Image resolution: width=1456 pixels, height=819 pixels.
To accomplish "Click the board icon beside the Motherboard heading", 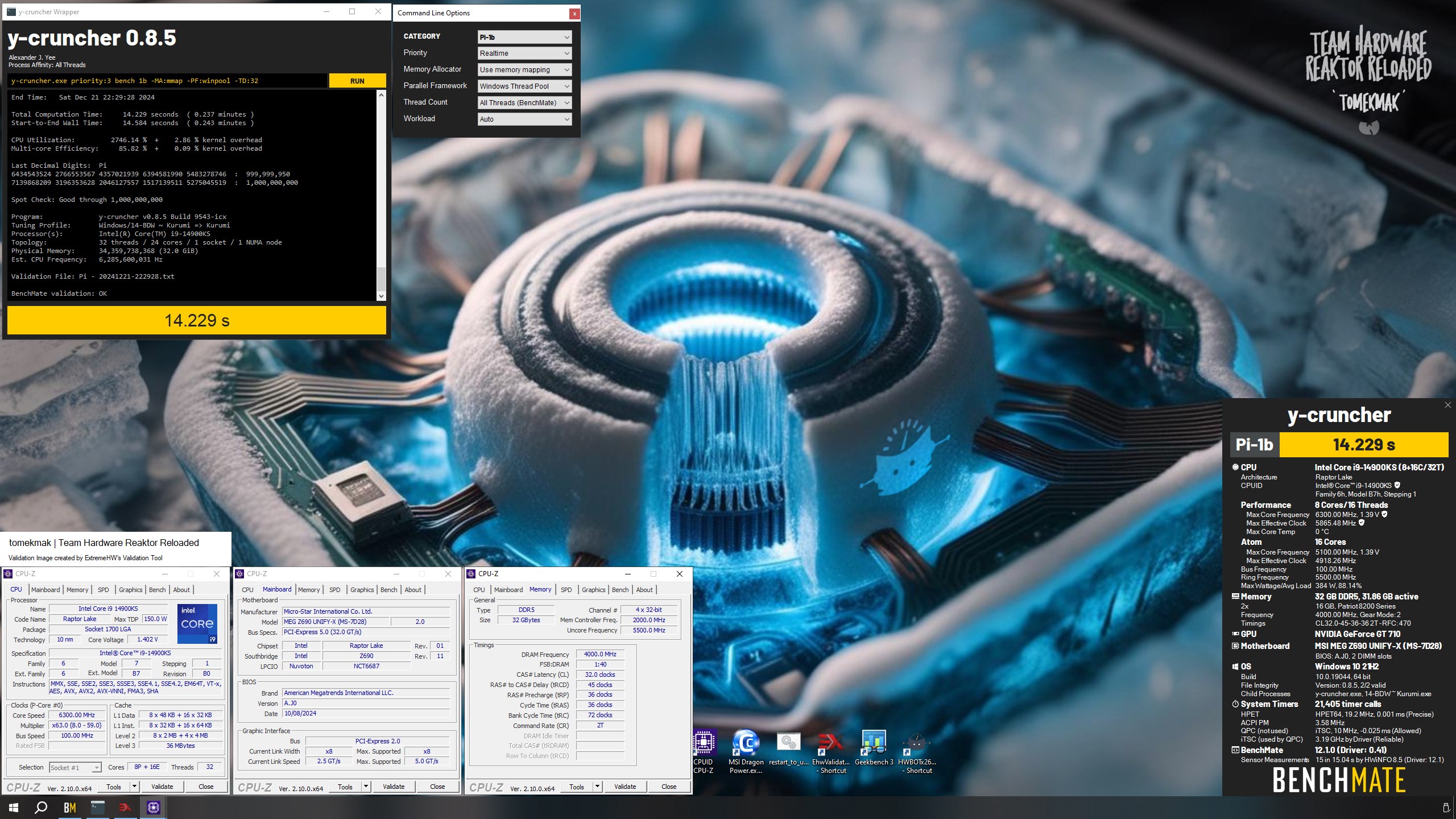I will click(x=1235, y=646).
